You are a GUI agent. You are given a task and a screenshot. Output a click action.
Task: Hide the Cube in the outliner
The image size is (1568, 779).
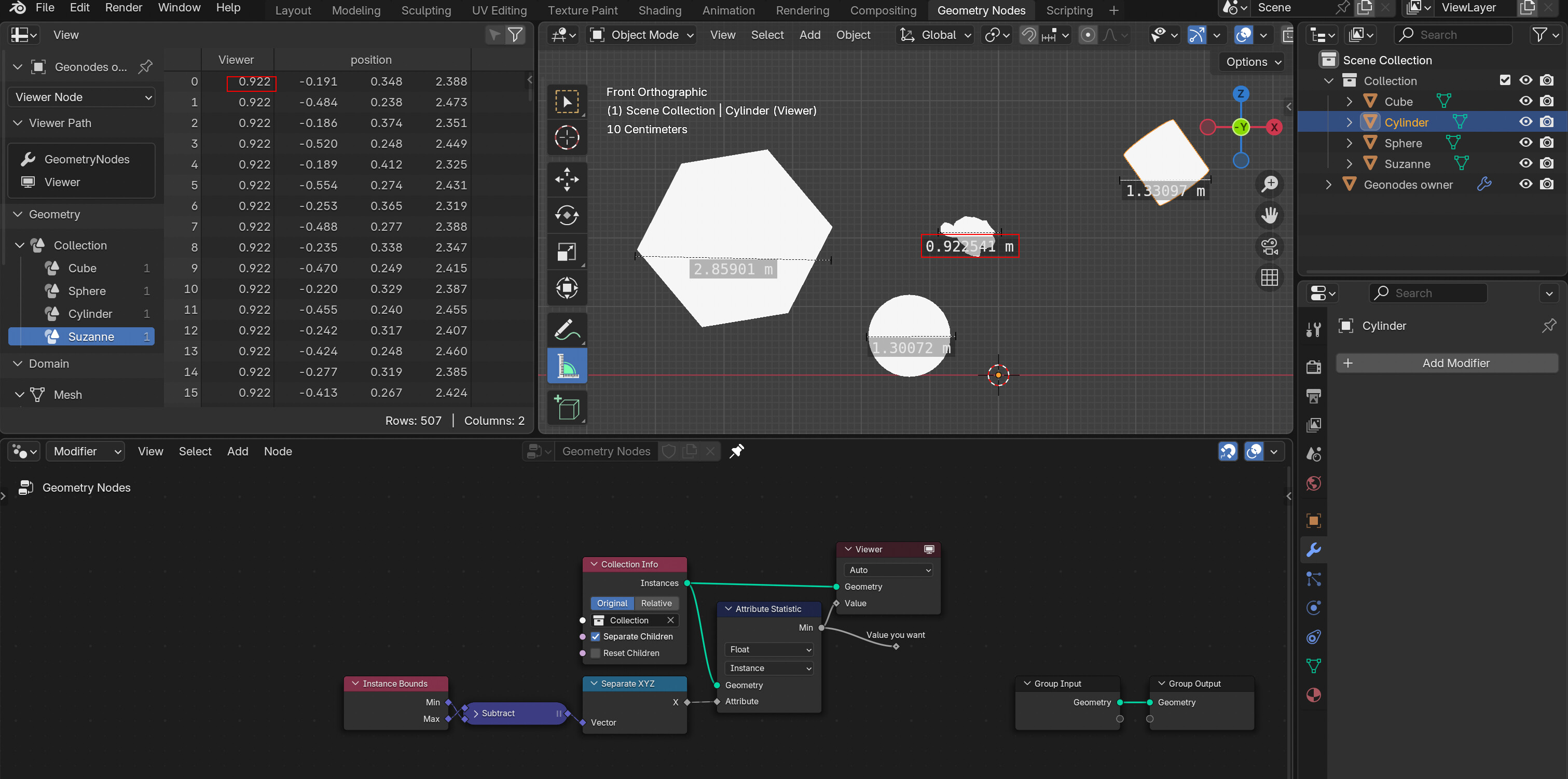(x=1525, y=101)
